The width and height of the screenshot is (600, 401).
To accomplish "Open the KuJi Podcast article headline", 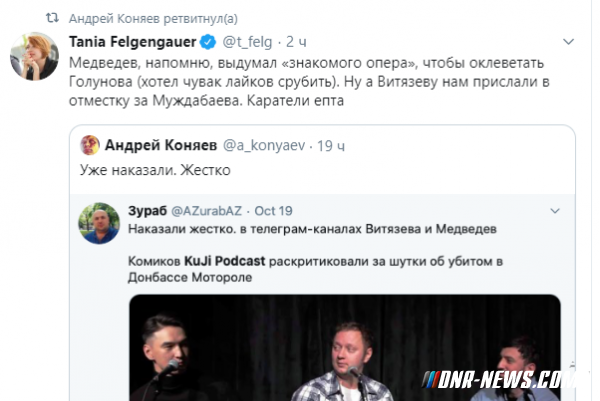I will [315, 269].
